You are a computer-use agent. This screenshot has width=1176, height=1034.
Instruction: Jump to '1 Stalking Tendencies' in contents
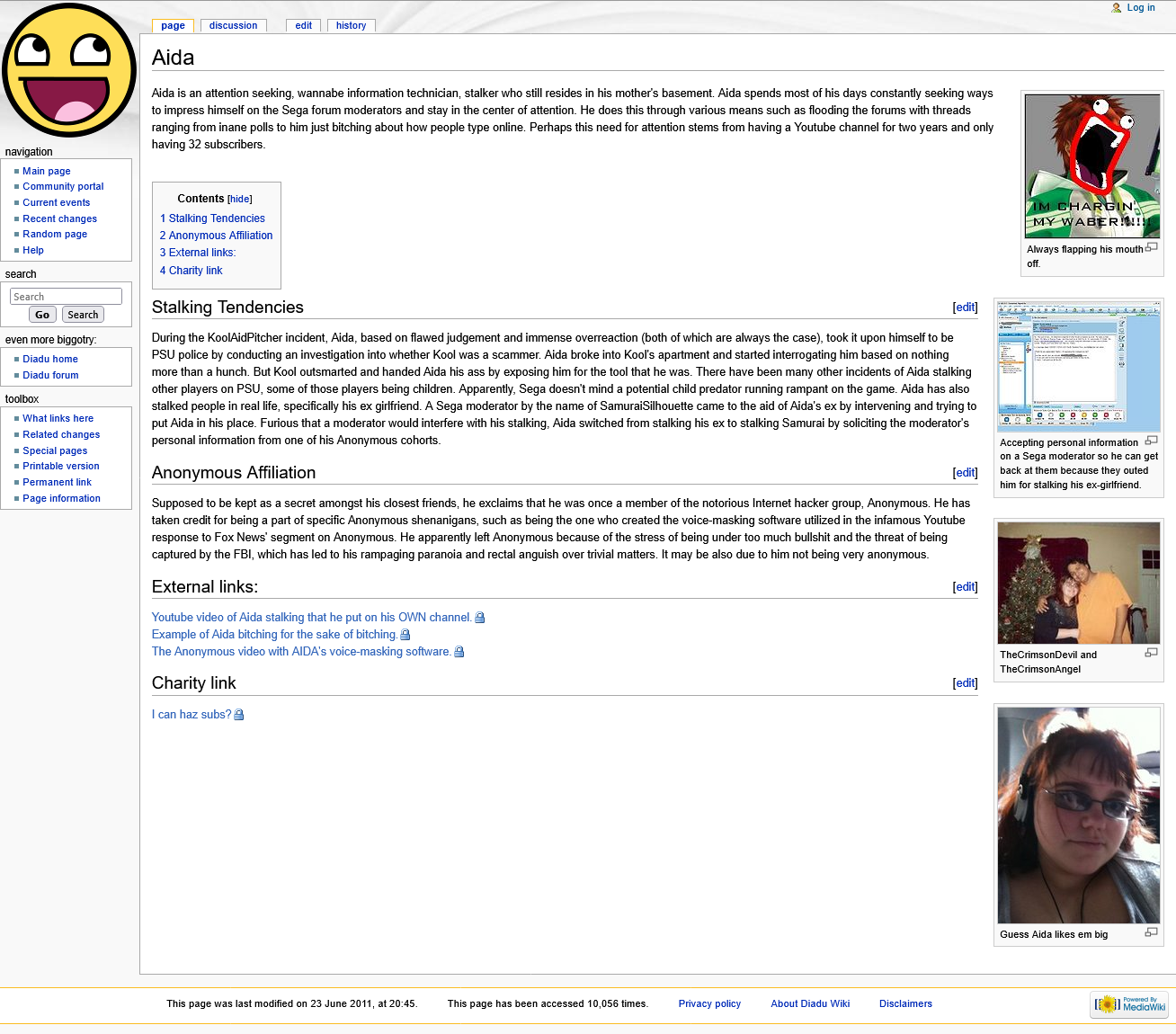[212, 218]
